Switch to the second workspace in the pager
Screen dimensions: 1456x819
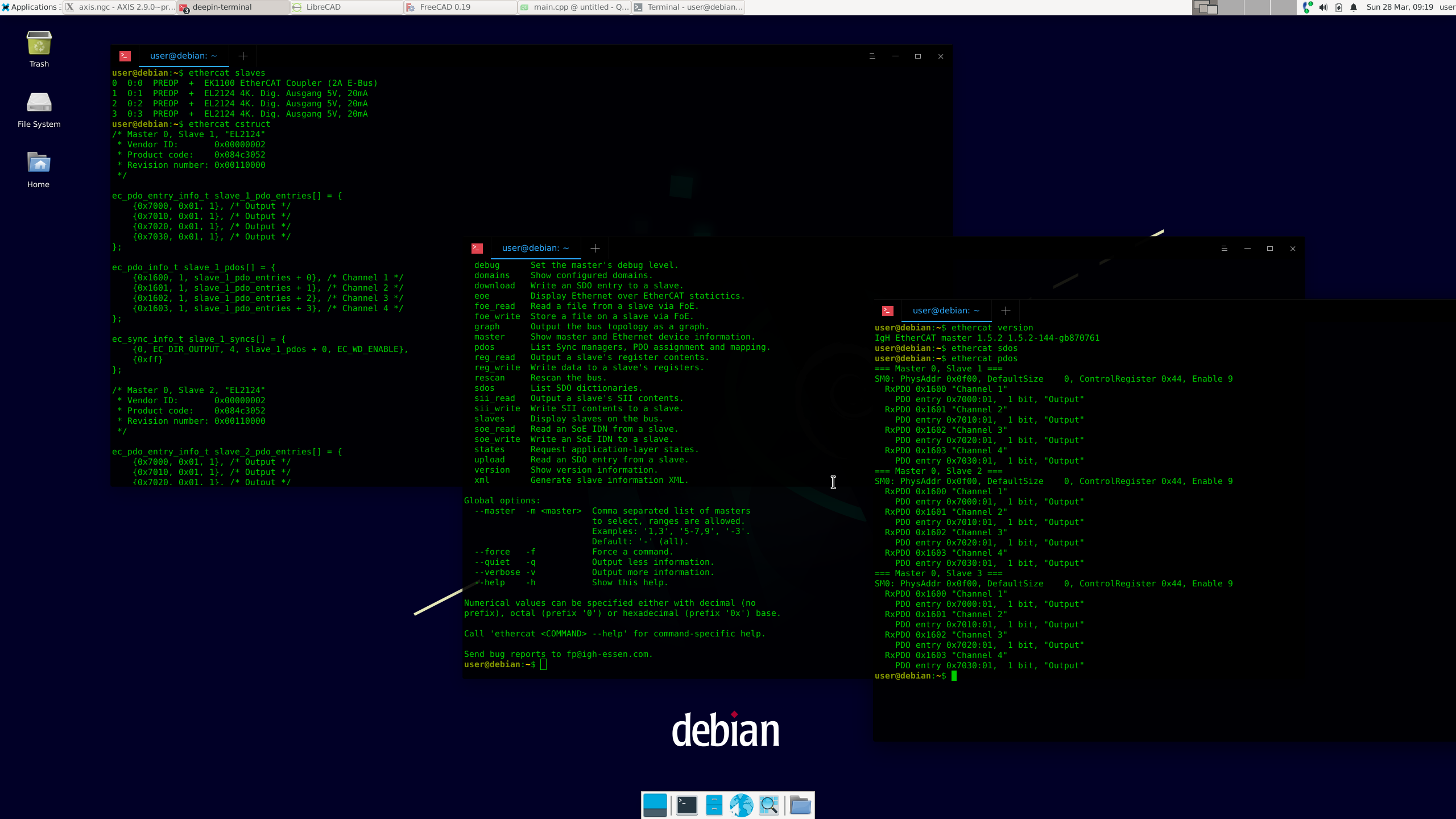(x=1231, y=7)
